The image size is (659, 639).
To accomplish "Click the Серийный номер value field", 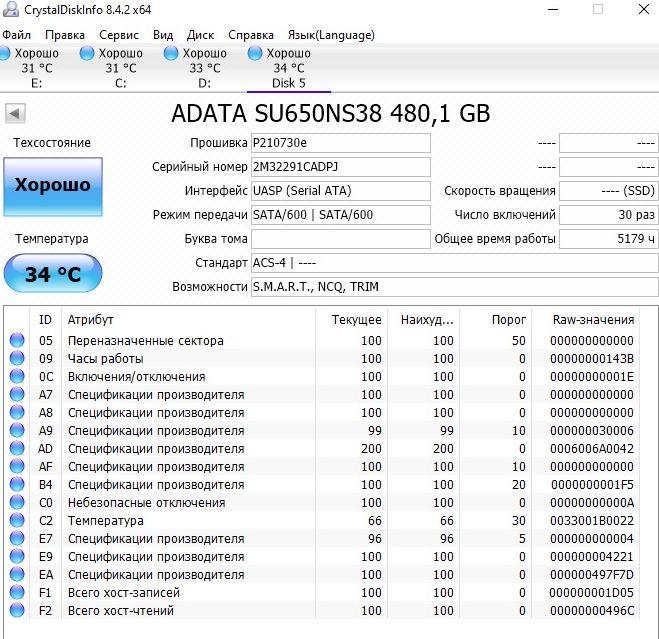I will click(x=340, y=167).
